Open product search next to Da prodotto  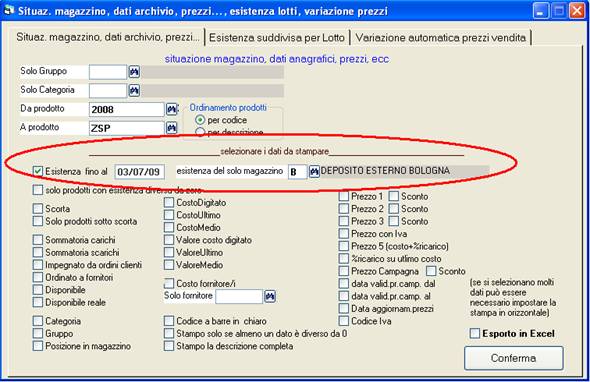[x=172, y=110]
